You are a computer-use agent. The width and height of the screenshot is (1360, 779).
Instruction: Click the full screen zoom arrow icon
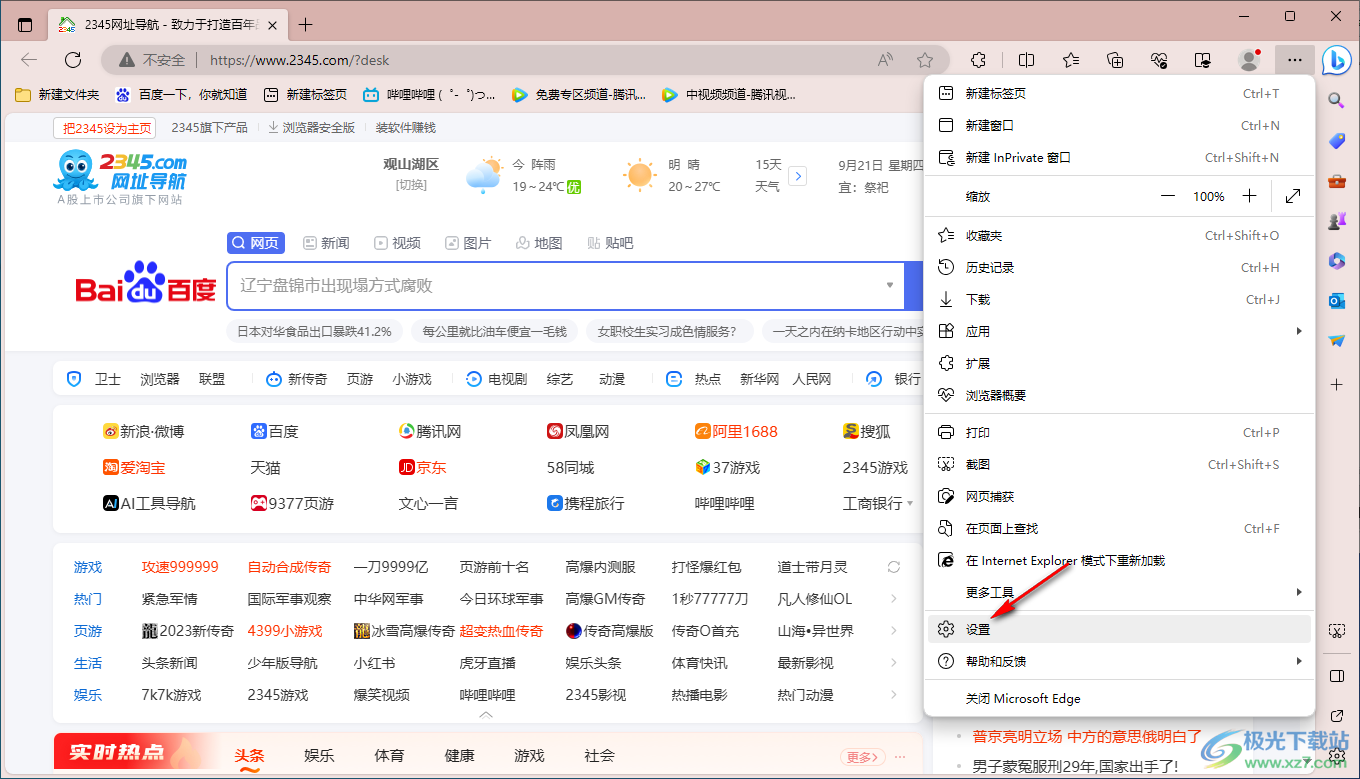coord(1293,196)
